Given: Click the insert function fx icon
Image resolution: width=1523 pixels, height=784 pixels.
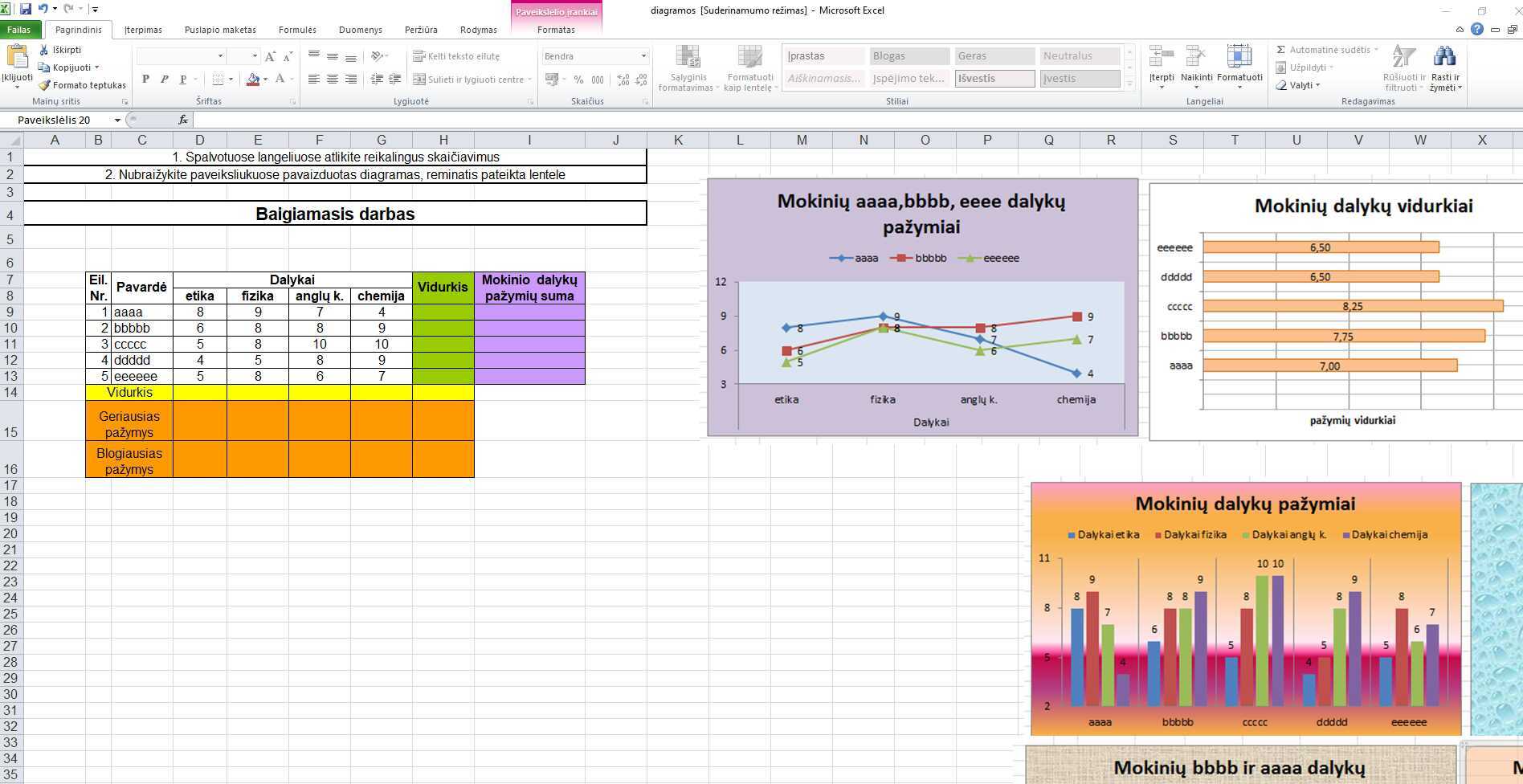Looking at the screenshot, I should [x=183, y=120].
